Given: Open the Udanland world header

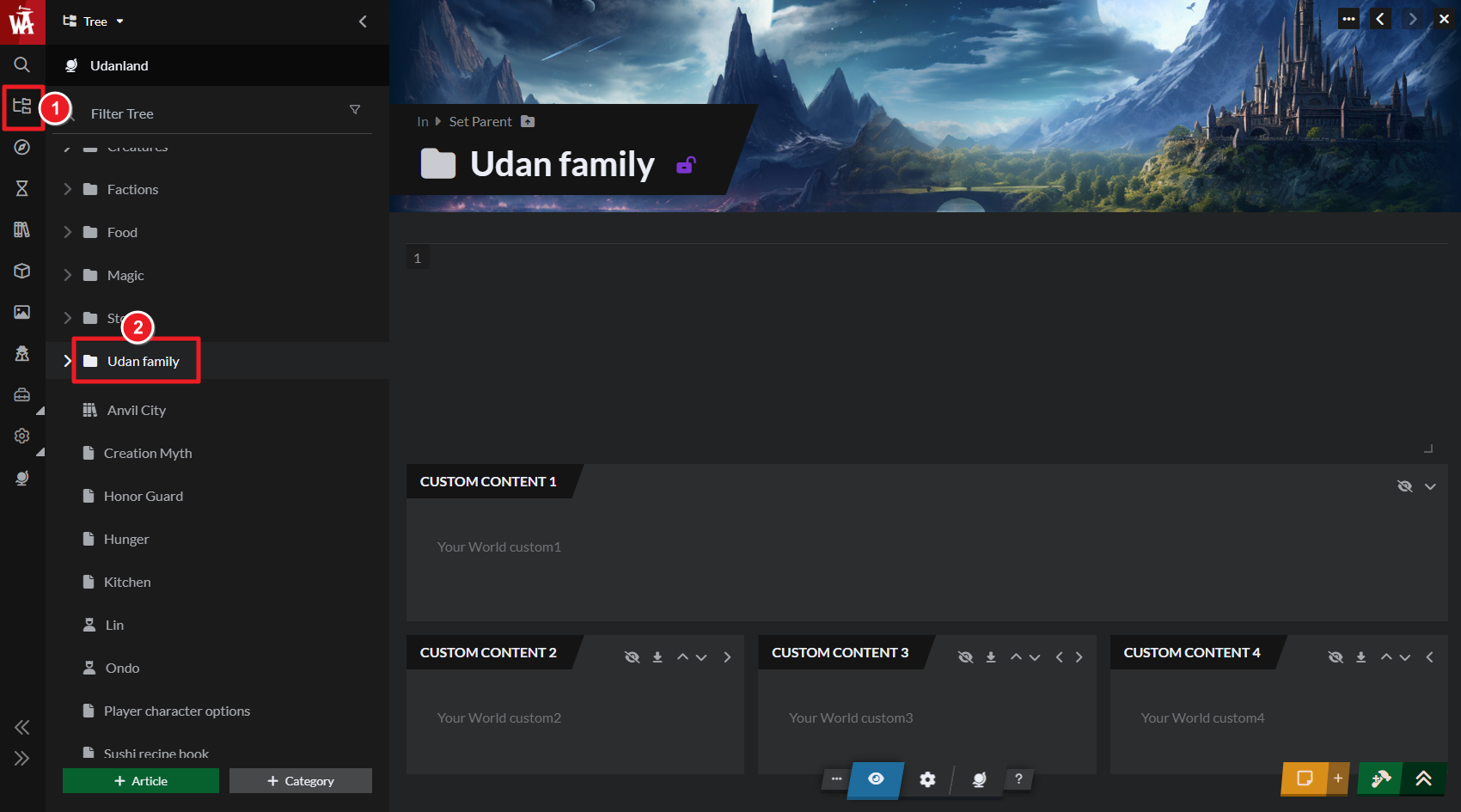Looking at the screenshot, I should coord(217,65).
